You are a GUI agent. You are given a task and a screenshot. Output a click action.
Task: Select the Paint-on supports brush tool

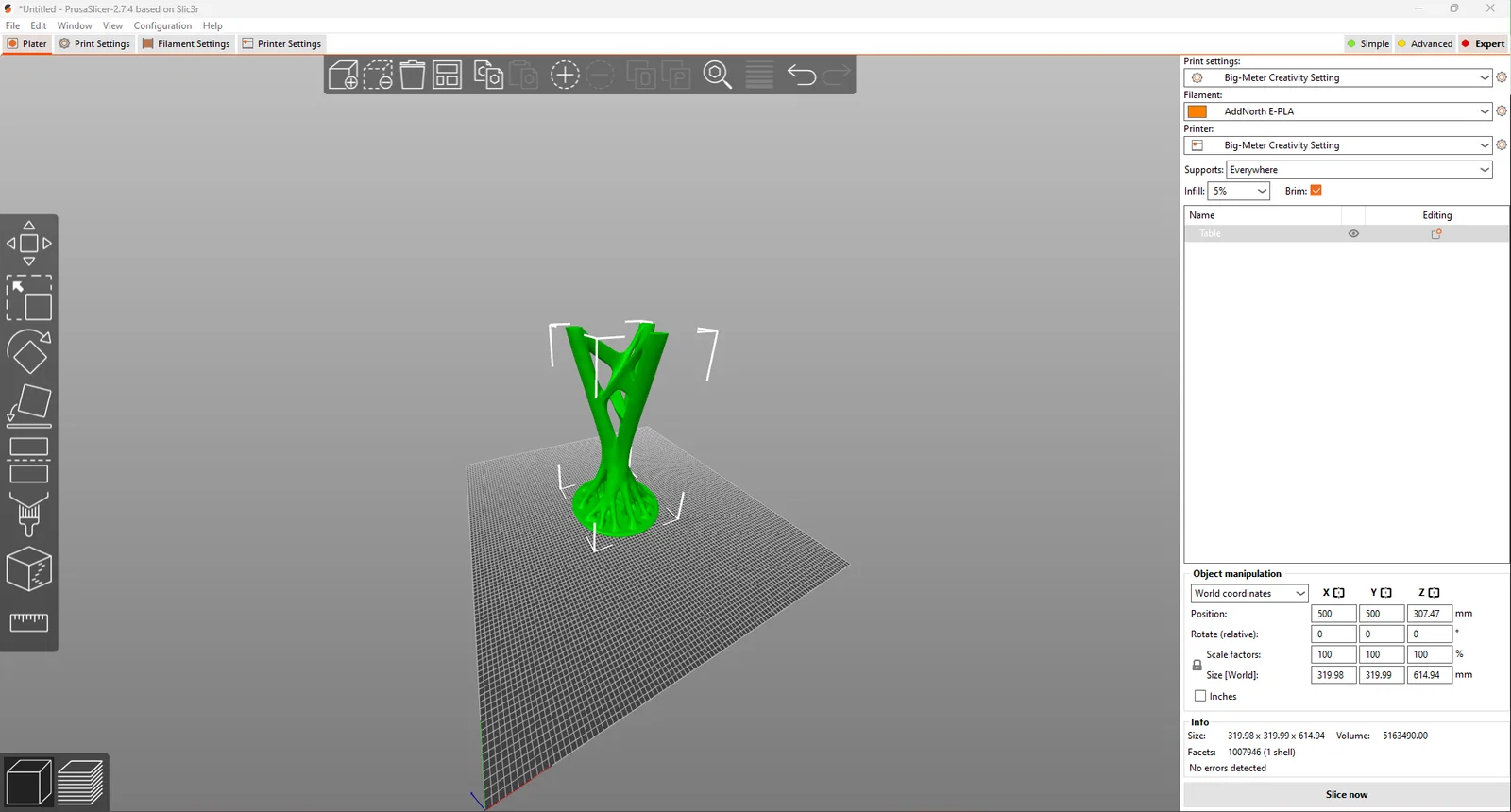pyautogui.click(x=29, y=515)
